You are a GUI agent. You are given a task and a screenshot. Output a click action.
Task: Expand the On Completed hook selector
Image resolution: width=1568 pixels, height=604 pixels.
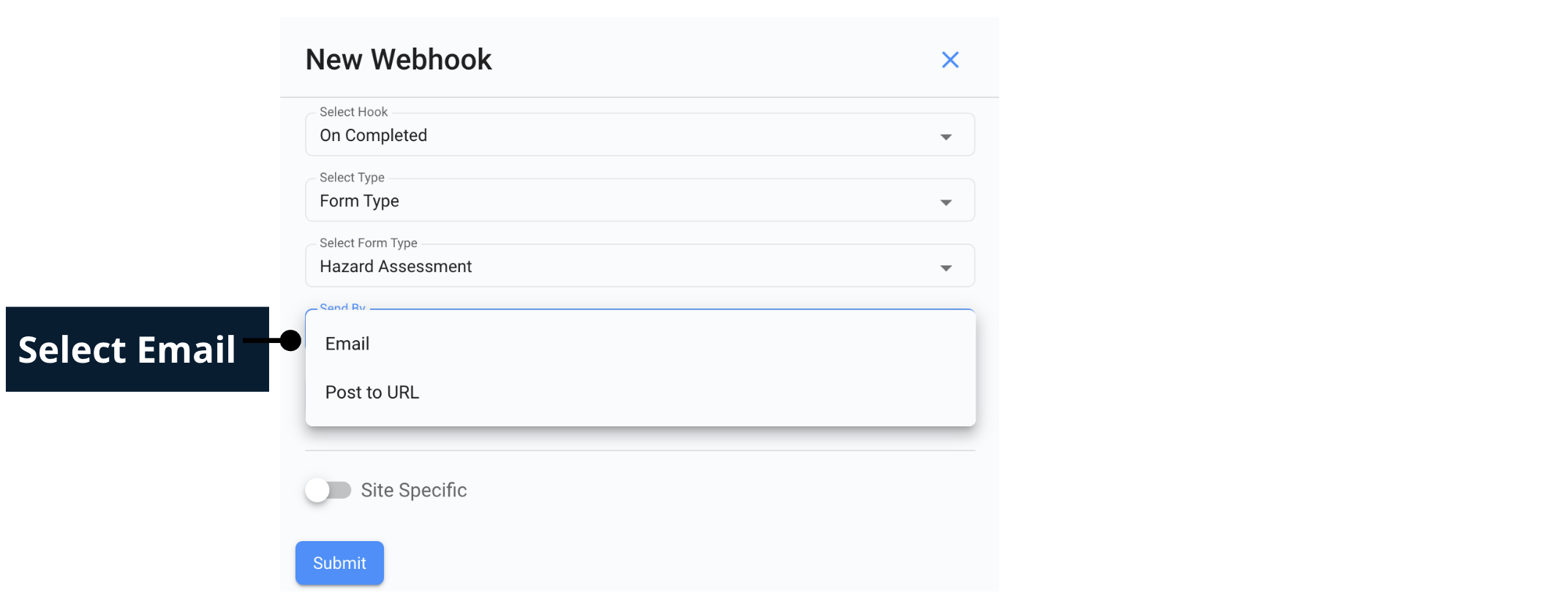[640, 135]
